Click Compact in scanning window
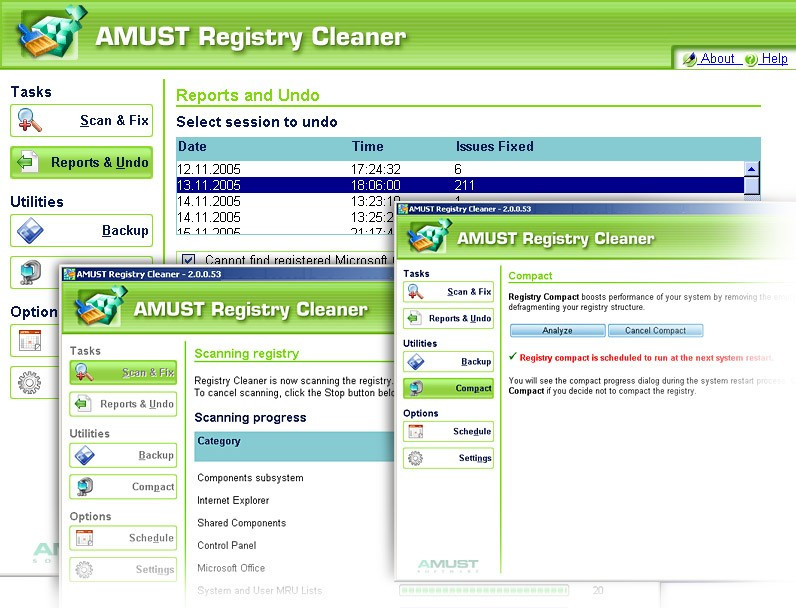The height and width of the screenshot is (608, 796). pos(123,487)
